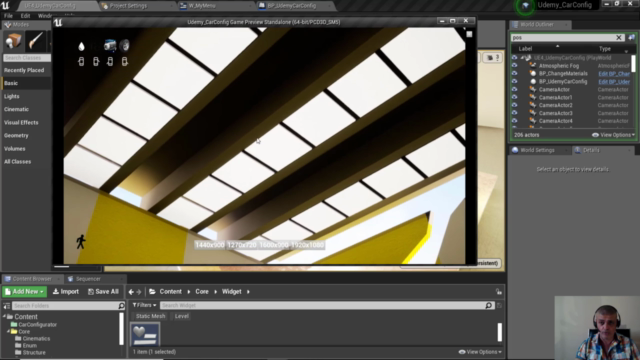Select the Paint brush mode icon
The image size is (640, 360).
tap(35, 41)
